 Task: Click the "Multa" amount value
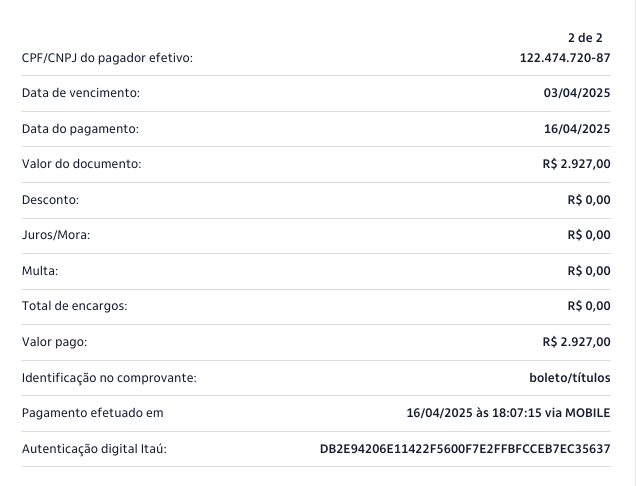(x=588, y=271)
